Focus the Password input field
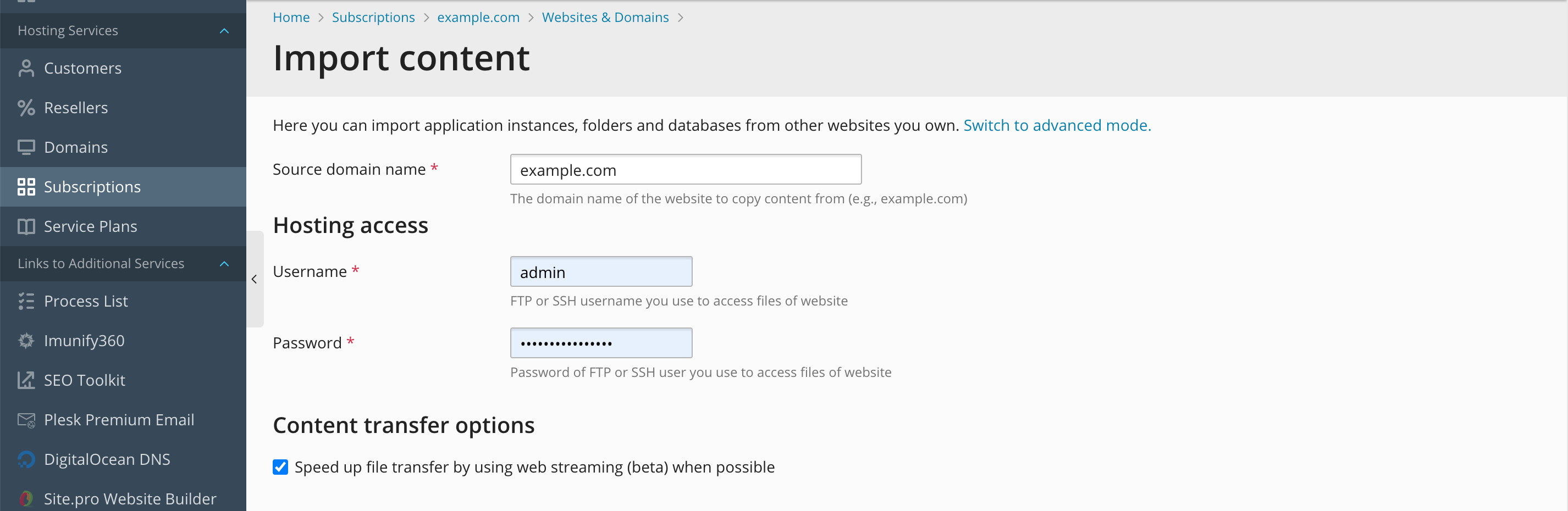This screenshot has width=1568, height=511. (601, 343)
